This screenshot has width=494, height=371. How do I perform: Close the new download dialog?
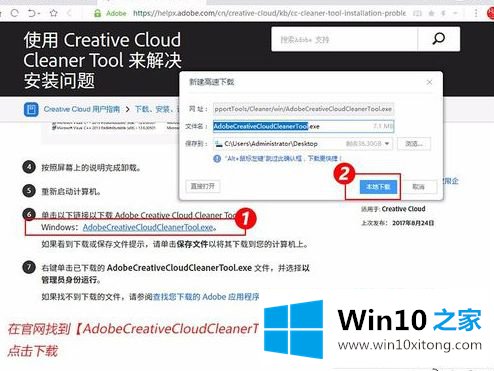429,82
